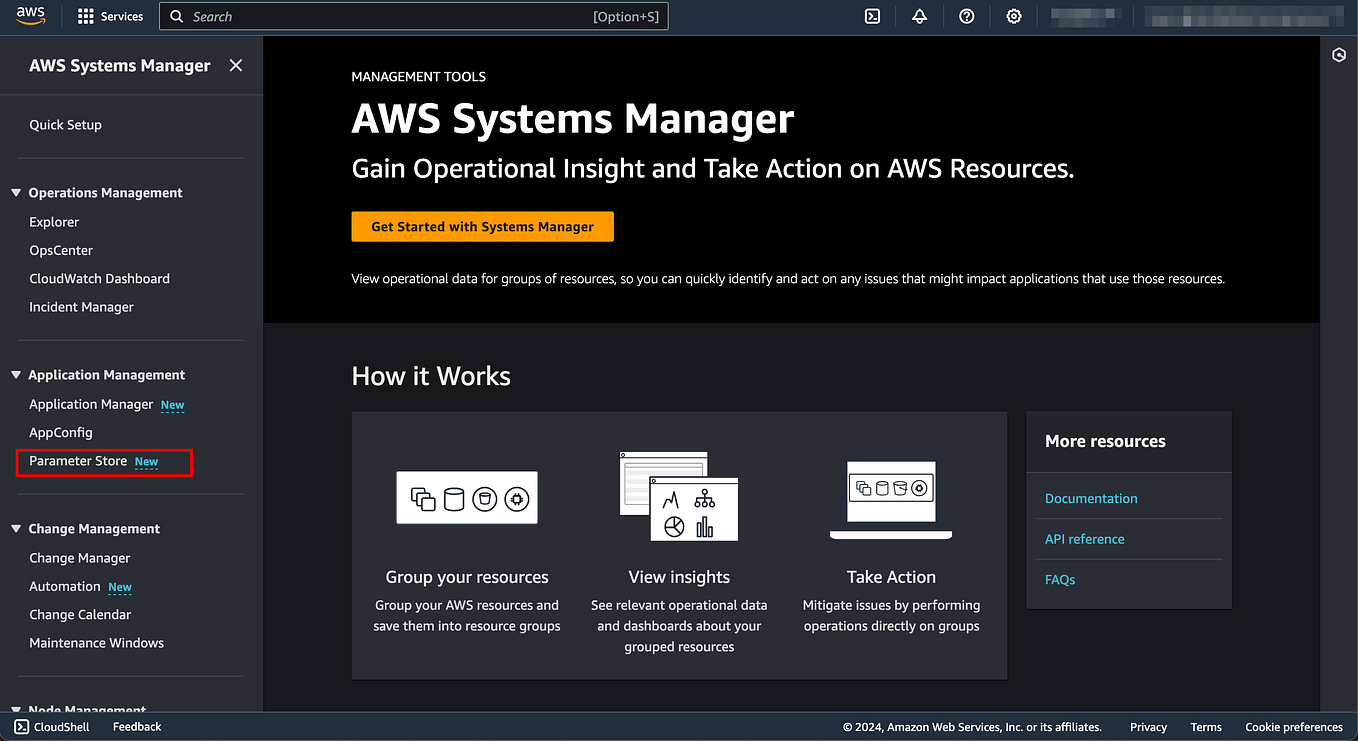This screenshot has width=1358, height=741.
Task: Close the Systems Manager sidebar
Action: [x=236, y=65]
